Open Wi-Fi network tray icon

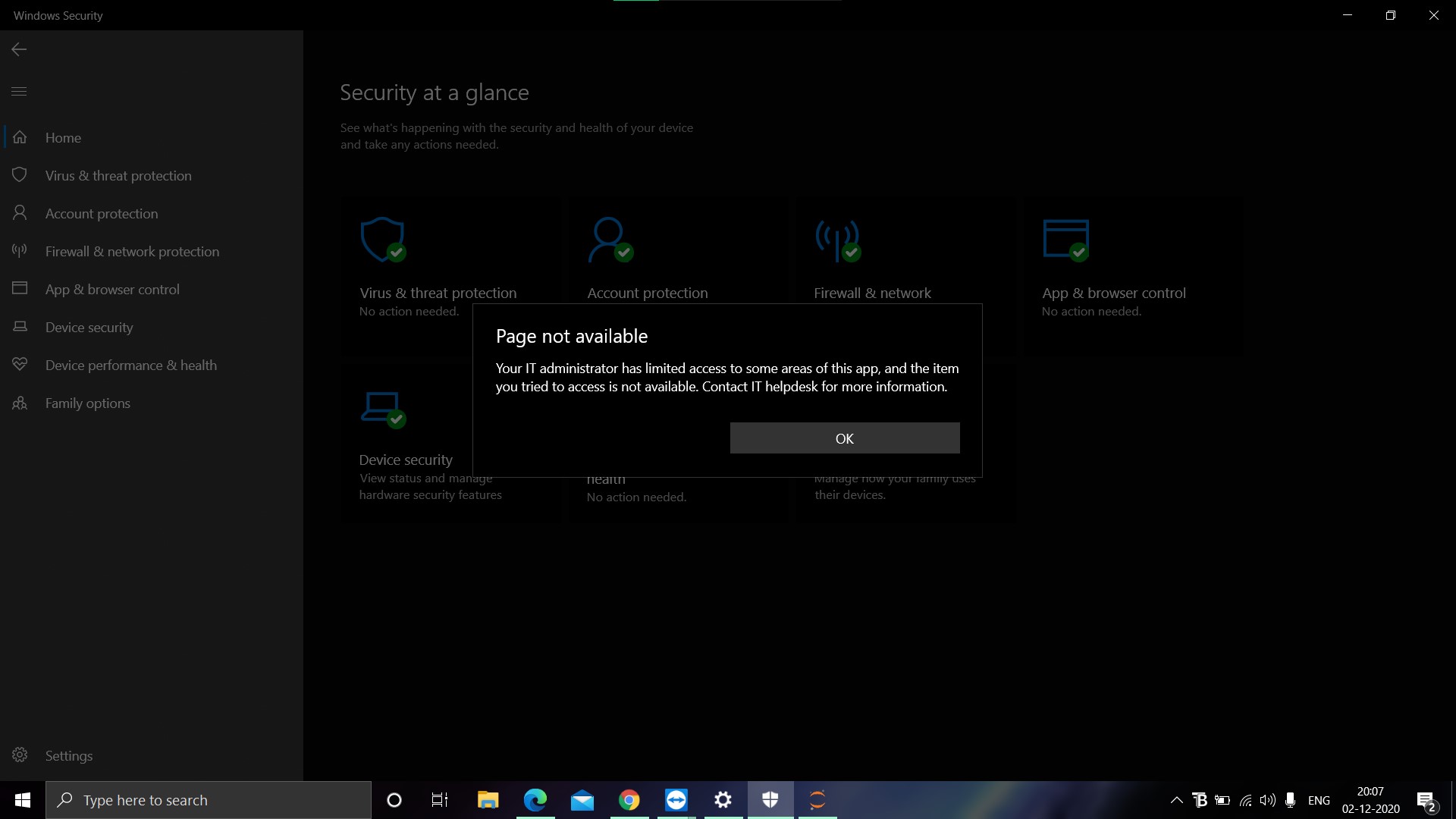[1245, 800]
